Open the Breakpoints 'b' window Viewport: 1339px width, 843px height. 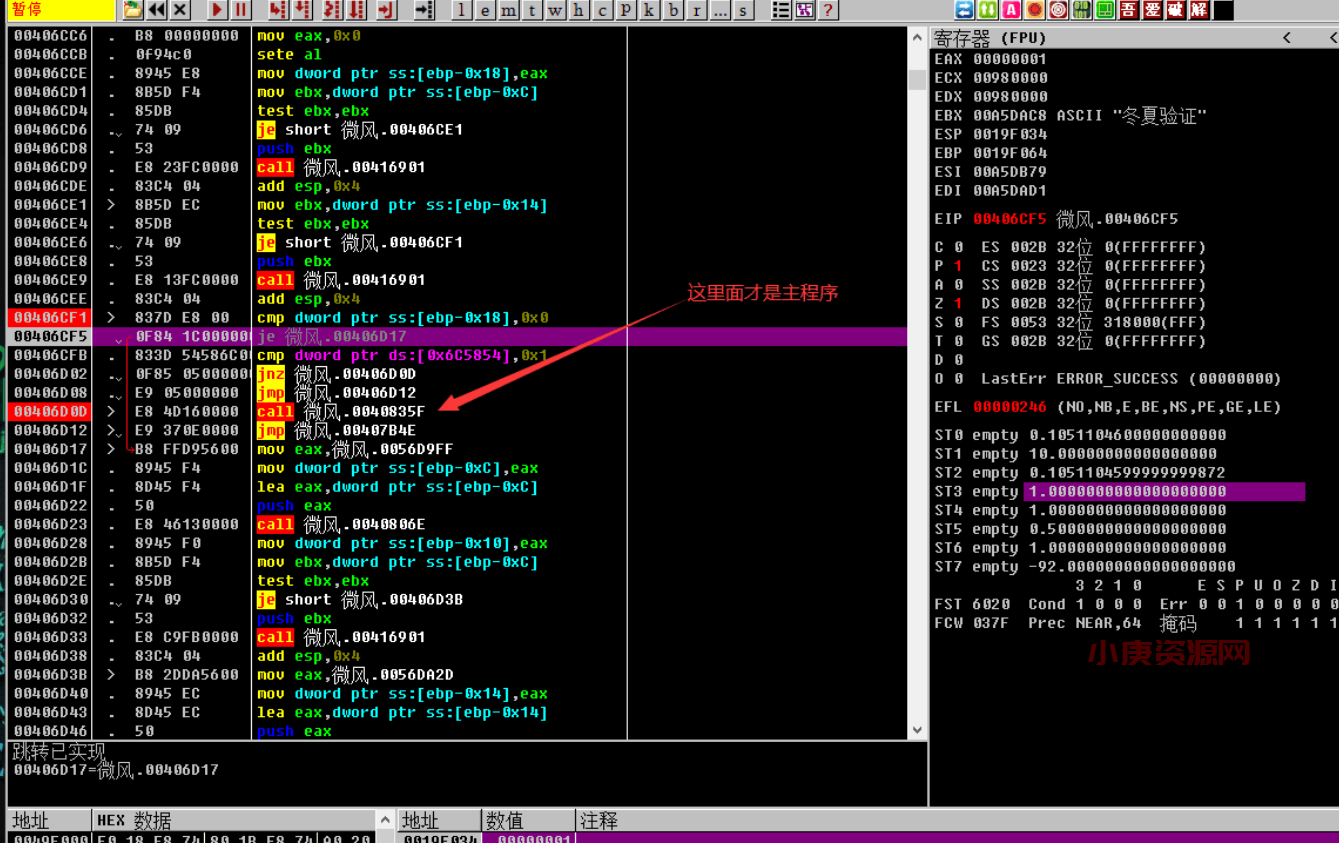pos(673,10)
